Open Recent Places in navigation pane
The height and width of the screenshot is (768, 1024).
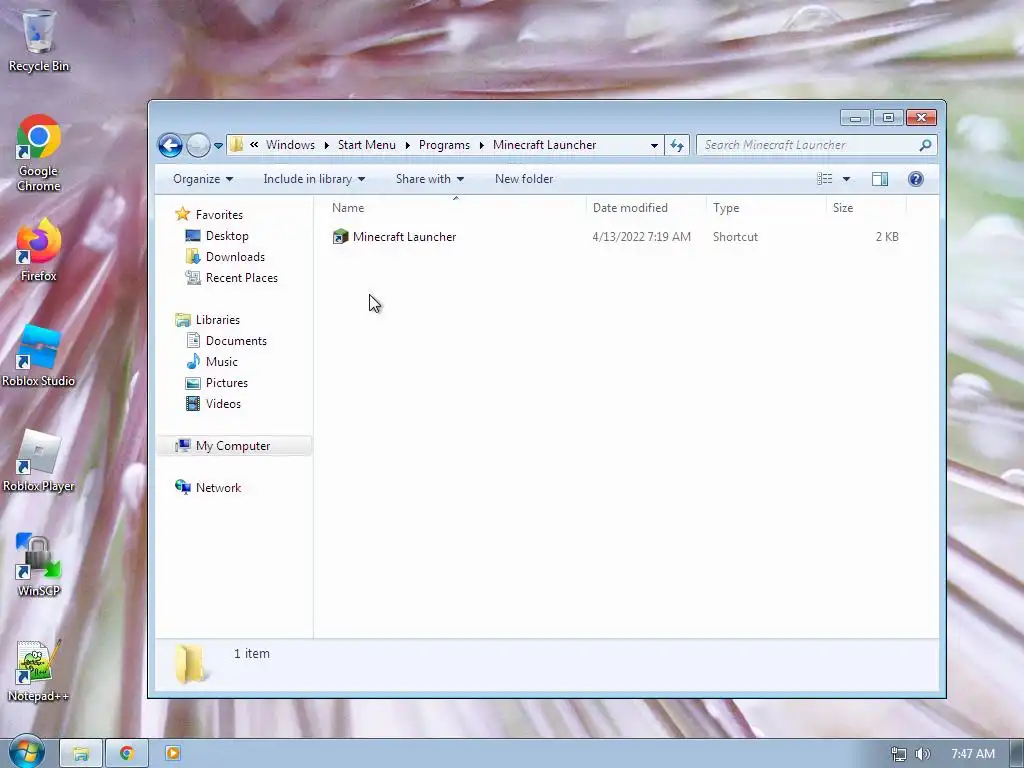(x=241, y=278)
